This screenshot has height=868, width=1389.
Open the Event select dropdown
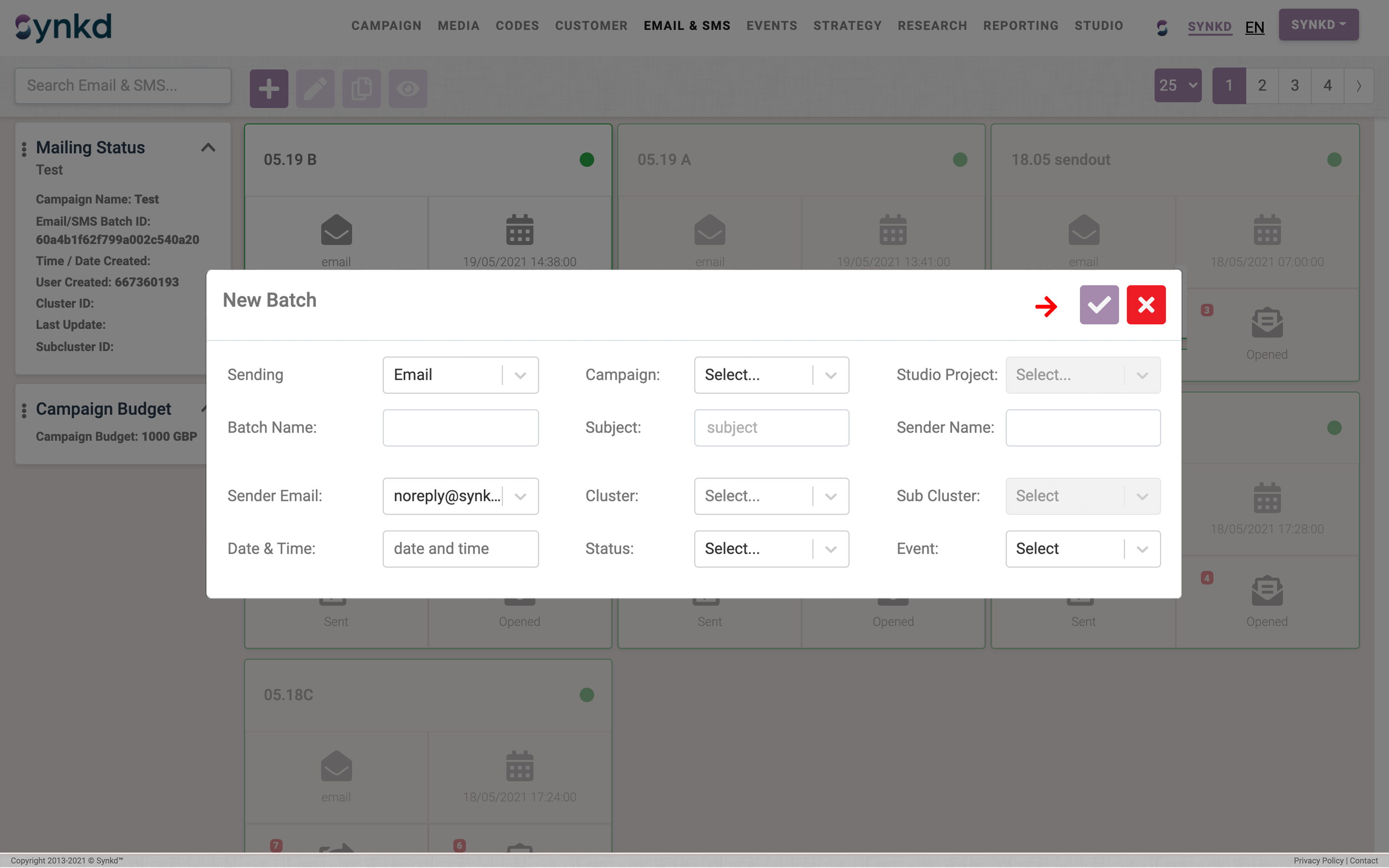pyautogui.click(x=1082, y=549)
